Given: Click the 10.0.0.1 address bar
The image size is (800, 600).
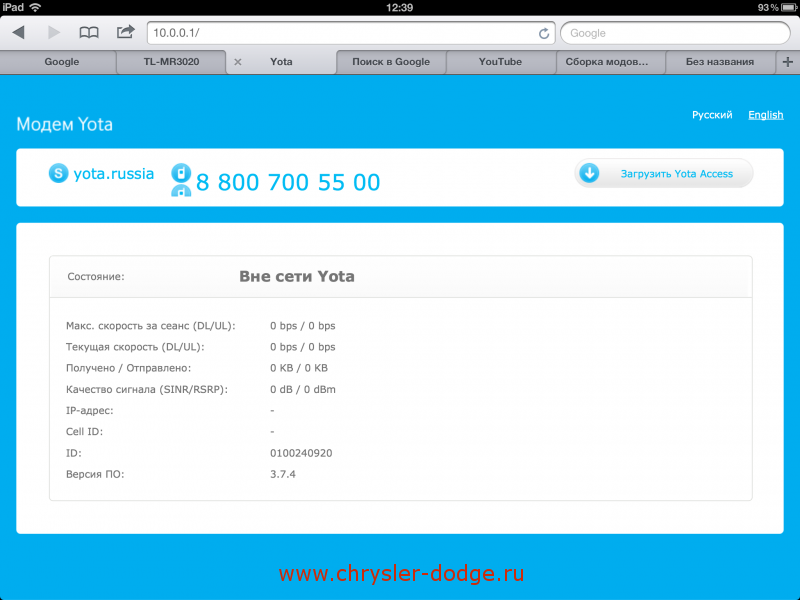Looking at the screenshot, I should 351,33.
